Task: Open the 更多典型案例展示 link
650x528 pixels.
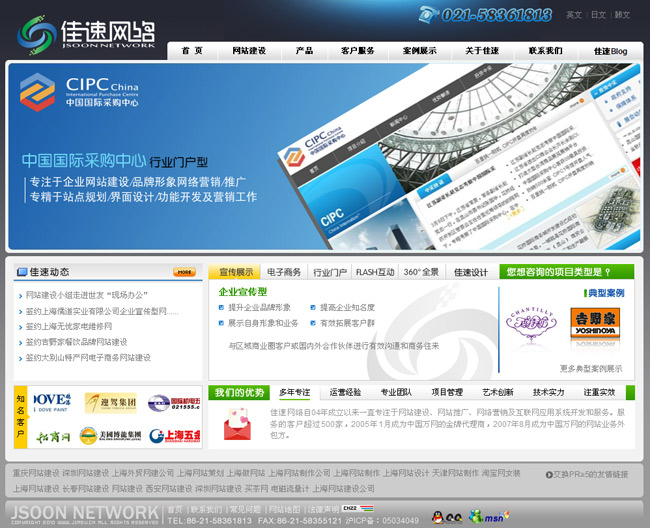Action: click(x=591, y=368)
